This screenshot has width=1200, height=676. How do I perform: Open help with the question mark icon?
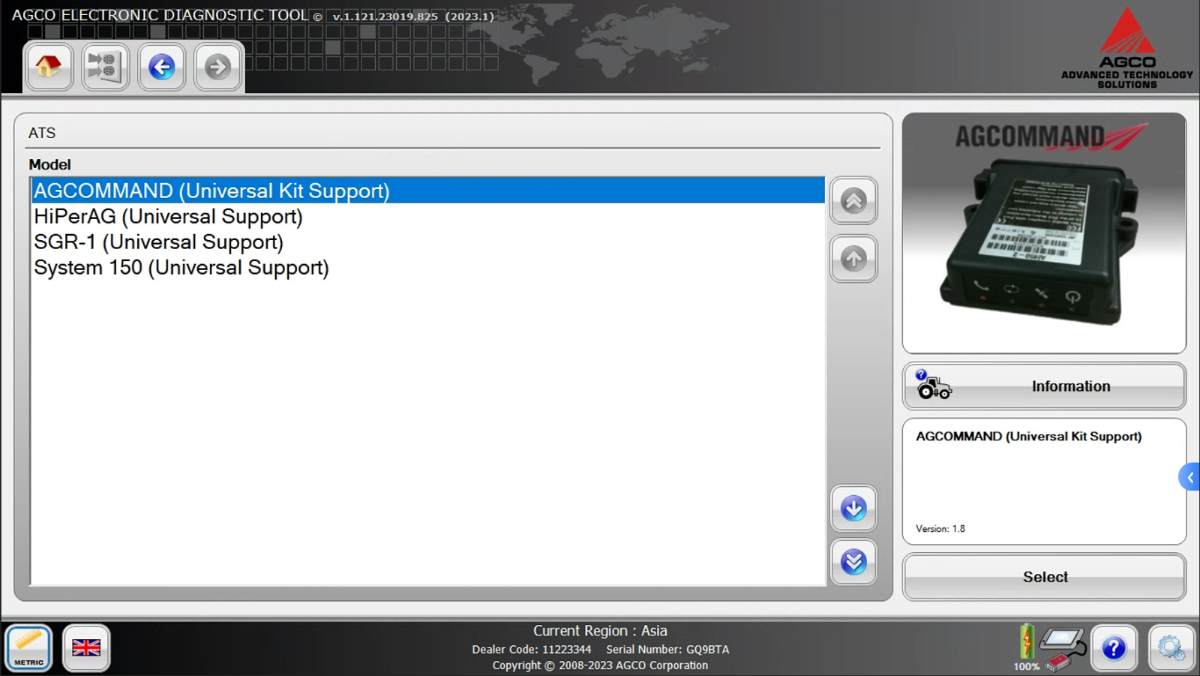point(1114,648)
